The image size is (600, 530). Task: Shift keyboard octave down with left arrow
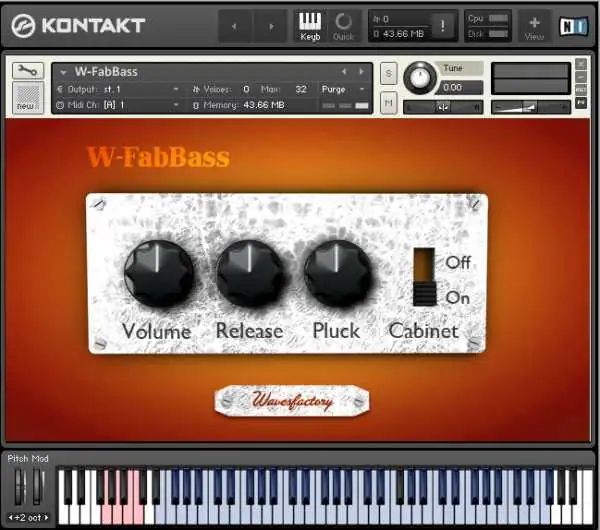click(x=11, y=518)
